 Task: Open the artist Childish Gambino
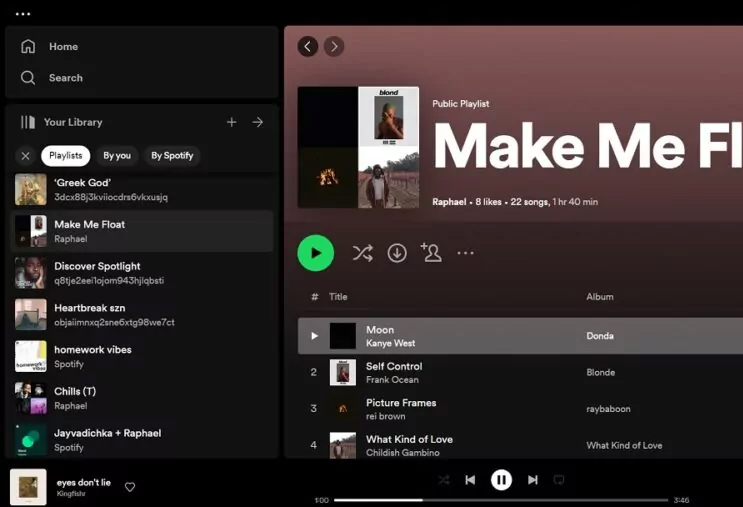(403, 453)
